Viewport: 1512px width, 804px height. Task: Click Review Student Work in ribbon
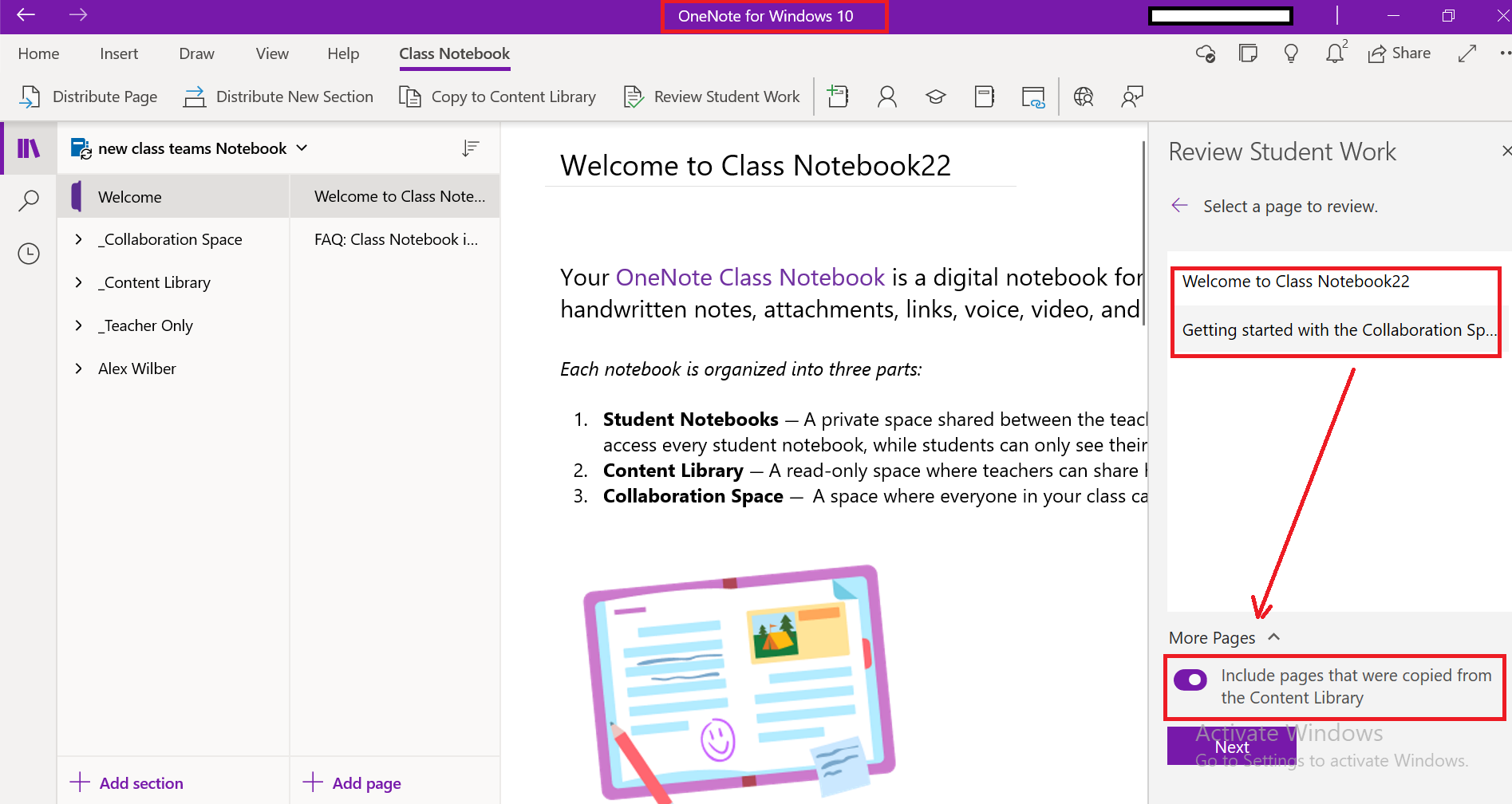click(x=711, y=97)
